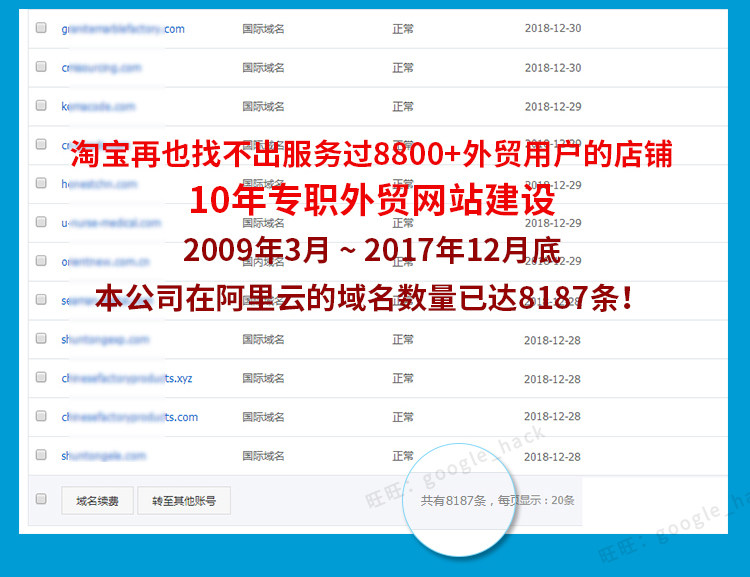Click the 域名续费 button
Image resolution: width=750 pixels, height=577 pixels.
pos(97,500)
